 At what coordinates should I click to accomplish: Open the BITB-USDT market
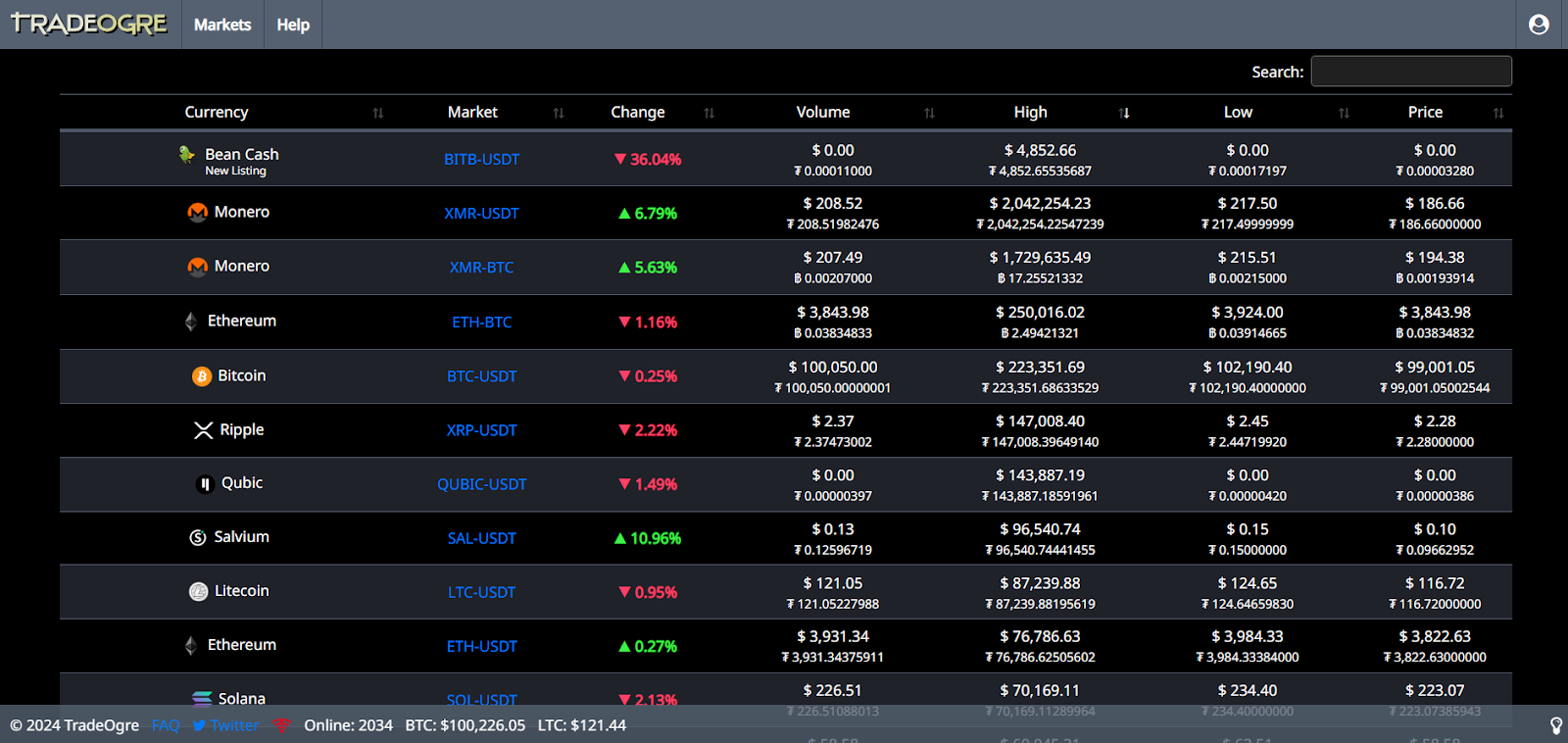[482, 159]
